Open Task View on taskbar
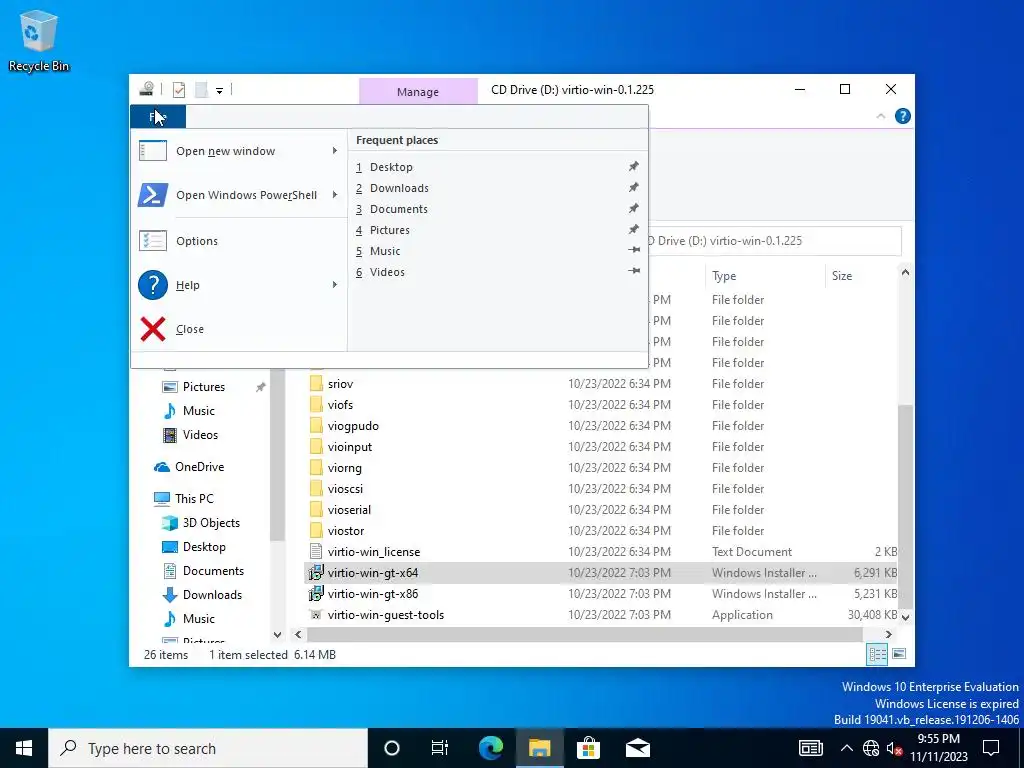Image resolution: width=1024 pixels, height=768 pixels. click(x=440, y=748)
